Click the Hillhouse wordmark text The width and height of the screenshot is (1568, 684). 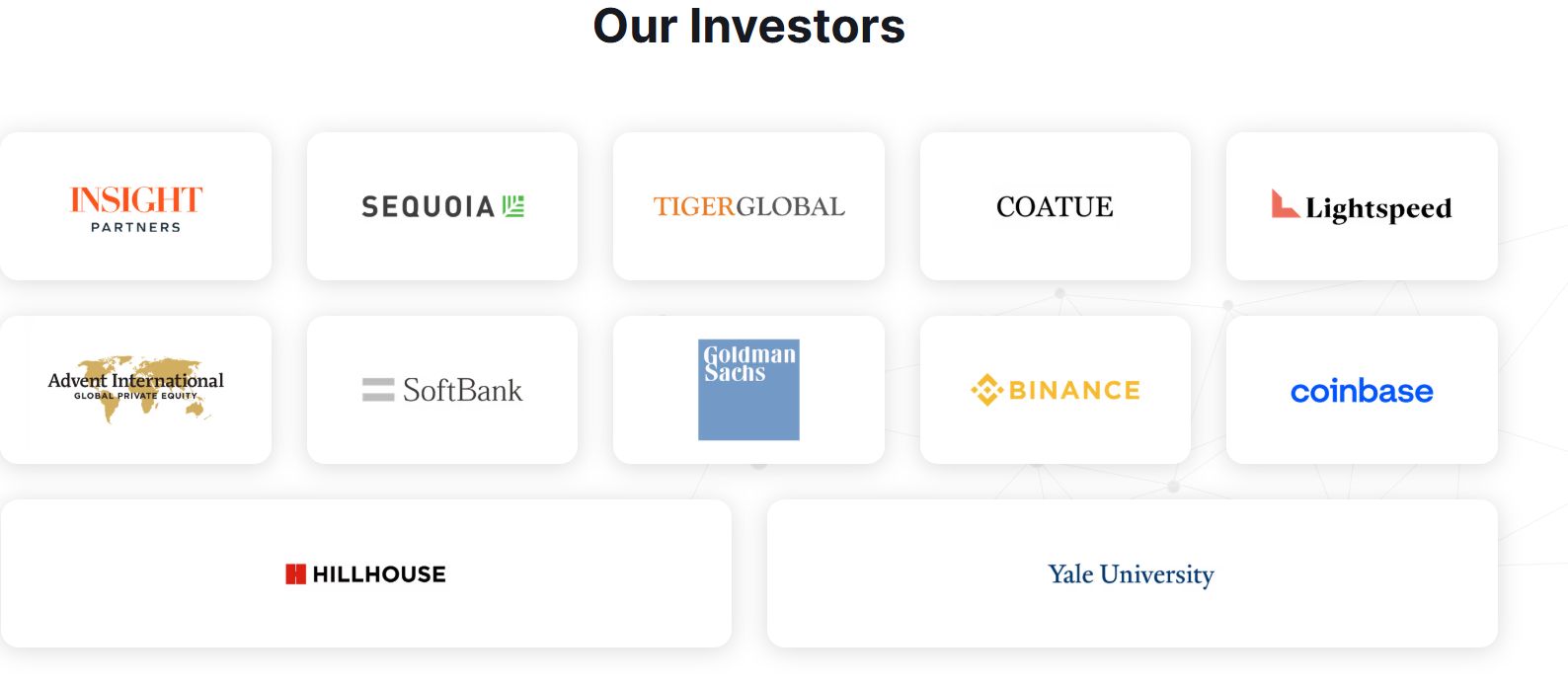pyautogui.click(x=379, y=574)
